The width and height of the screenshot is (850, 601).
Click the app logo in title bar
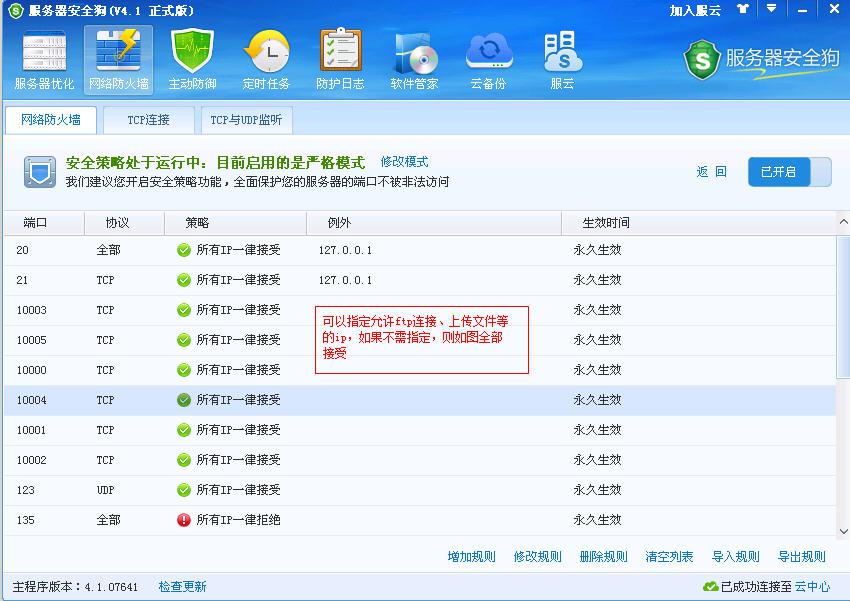16,10
